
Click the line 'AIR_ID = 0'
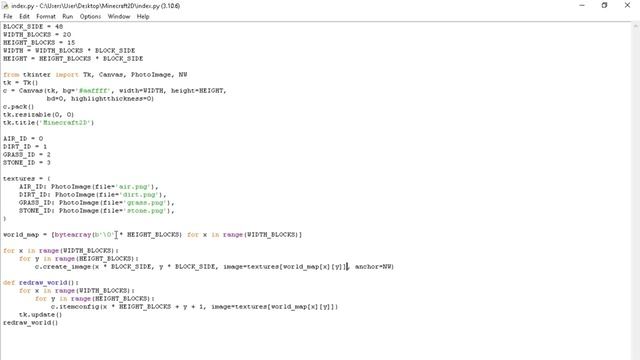(23, 139)
